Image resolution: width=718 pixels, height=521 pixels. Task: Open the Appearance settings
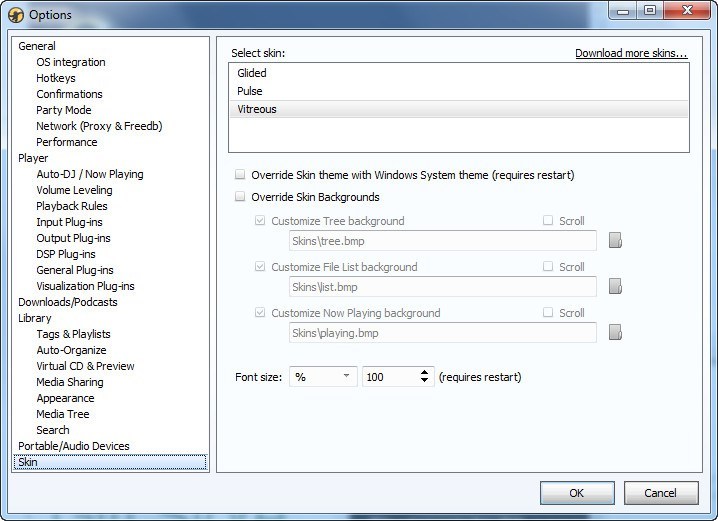(x=65, y=399)
